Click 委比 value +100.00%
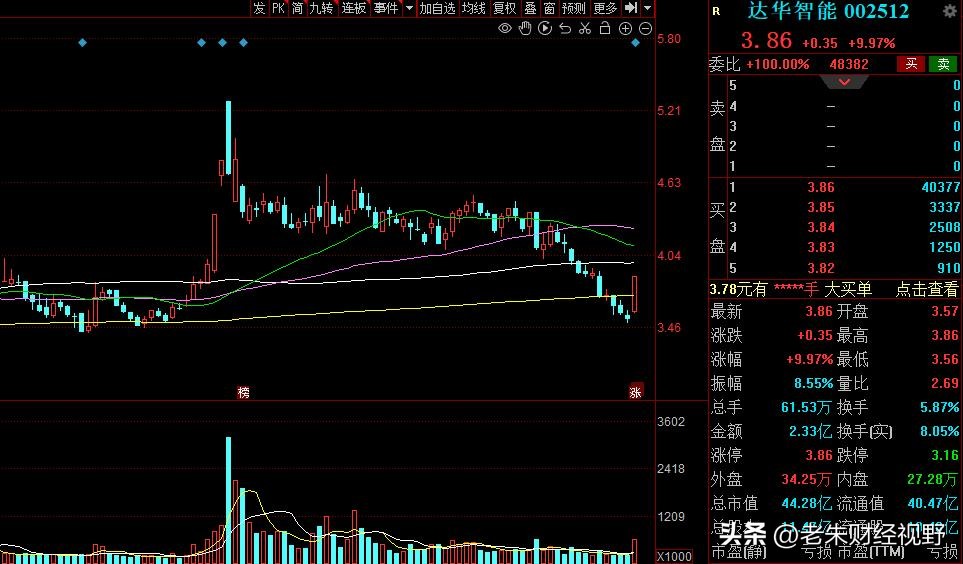 [x=778, y=64]
